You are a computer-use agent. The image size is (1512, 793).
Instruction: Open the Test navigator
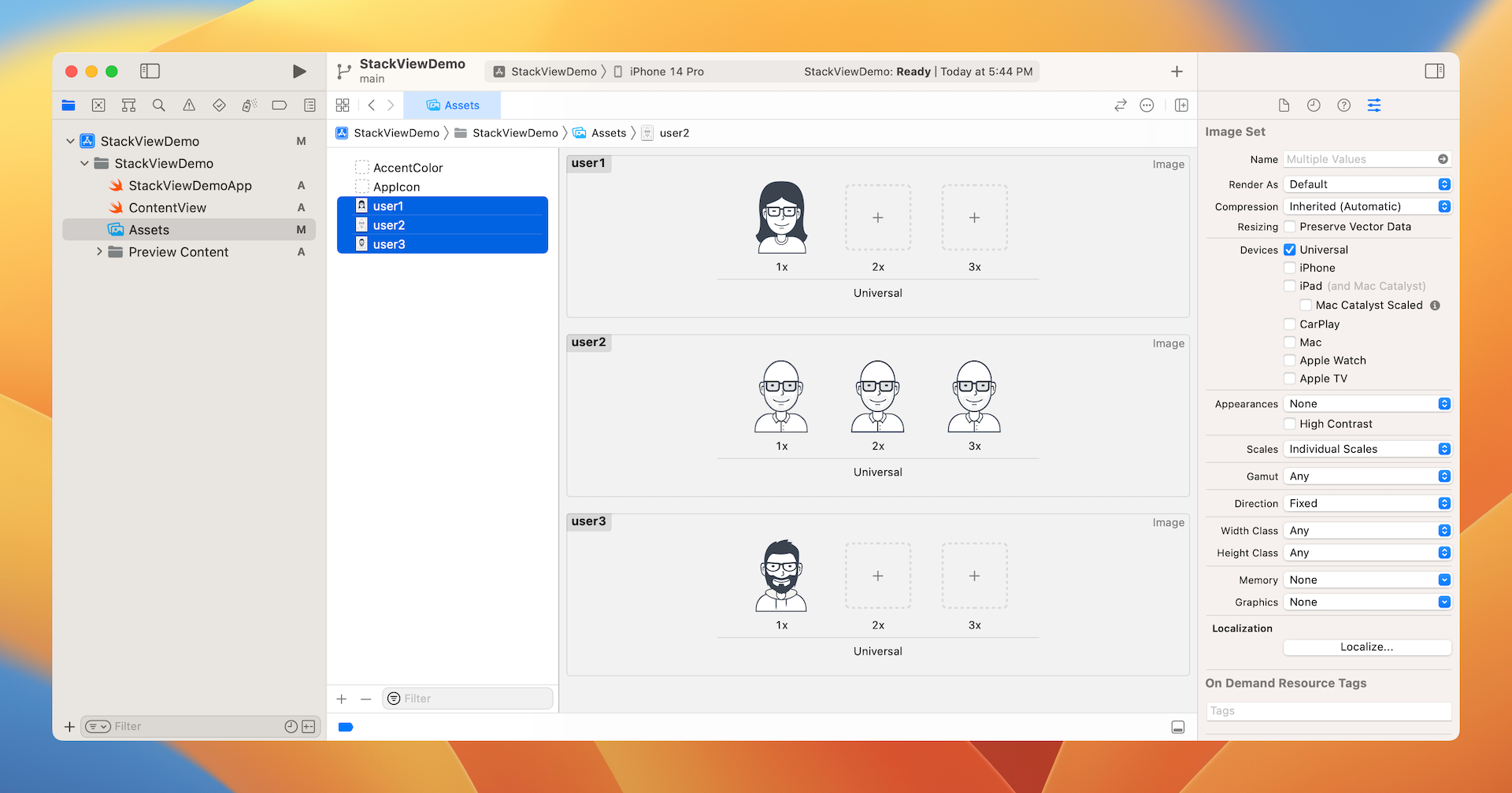pos(219,105)
